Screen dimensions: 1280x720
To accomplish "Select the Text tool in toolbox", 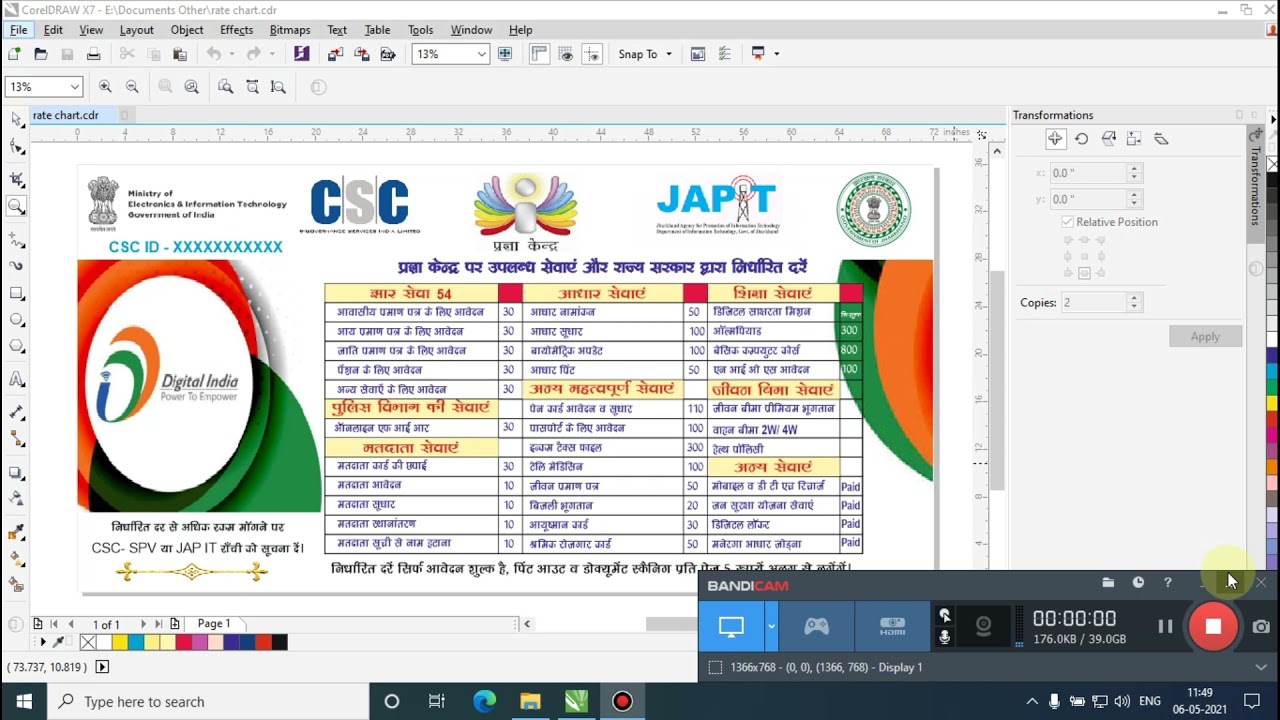I will pyautogui.click(x=16, y=379).
